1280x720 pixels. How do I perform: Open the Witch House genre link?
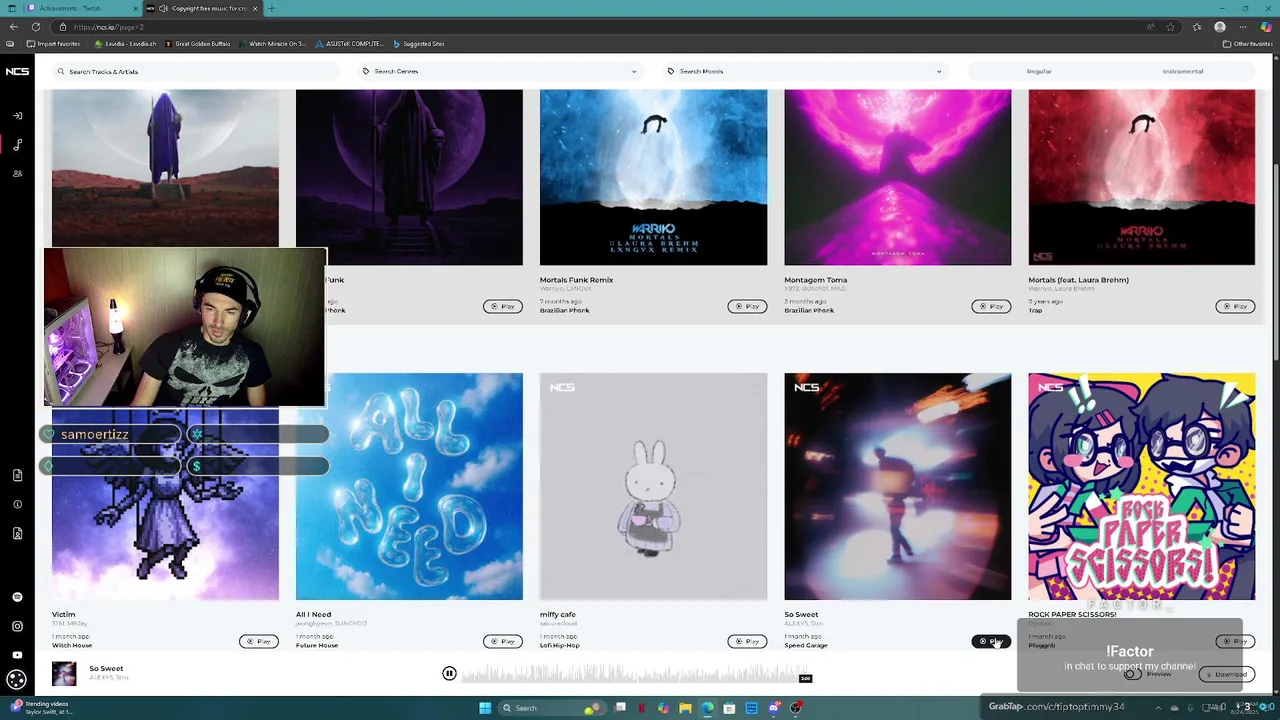click(72, 645)
